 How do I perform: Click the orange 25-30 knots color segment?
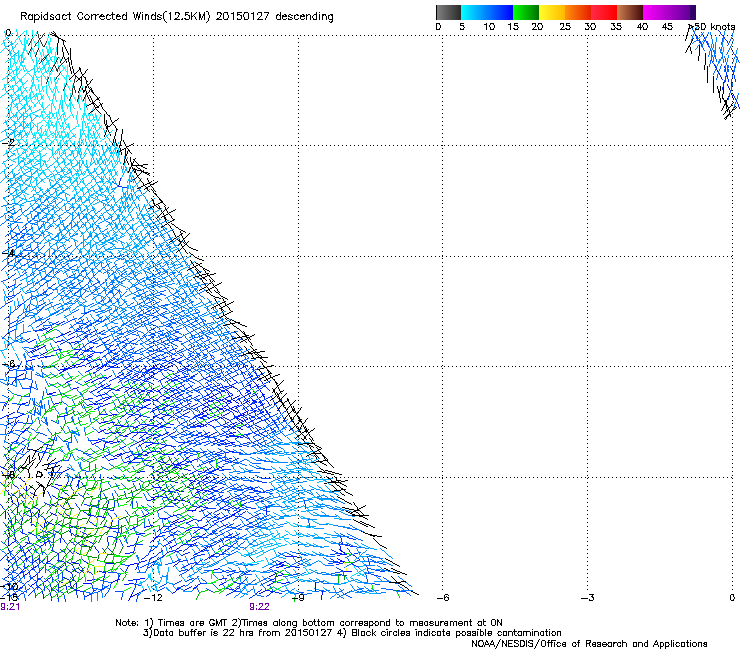pyautogui.click(x=578, y=12)
